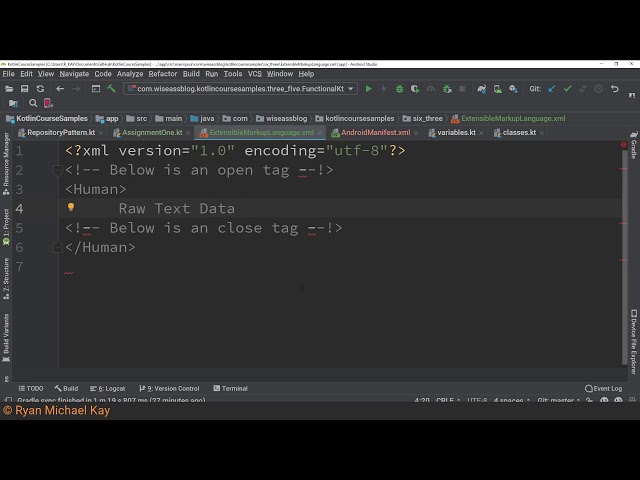Open the SDK Manager download icon

(513, 89)
